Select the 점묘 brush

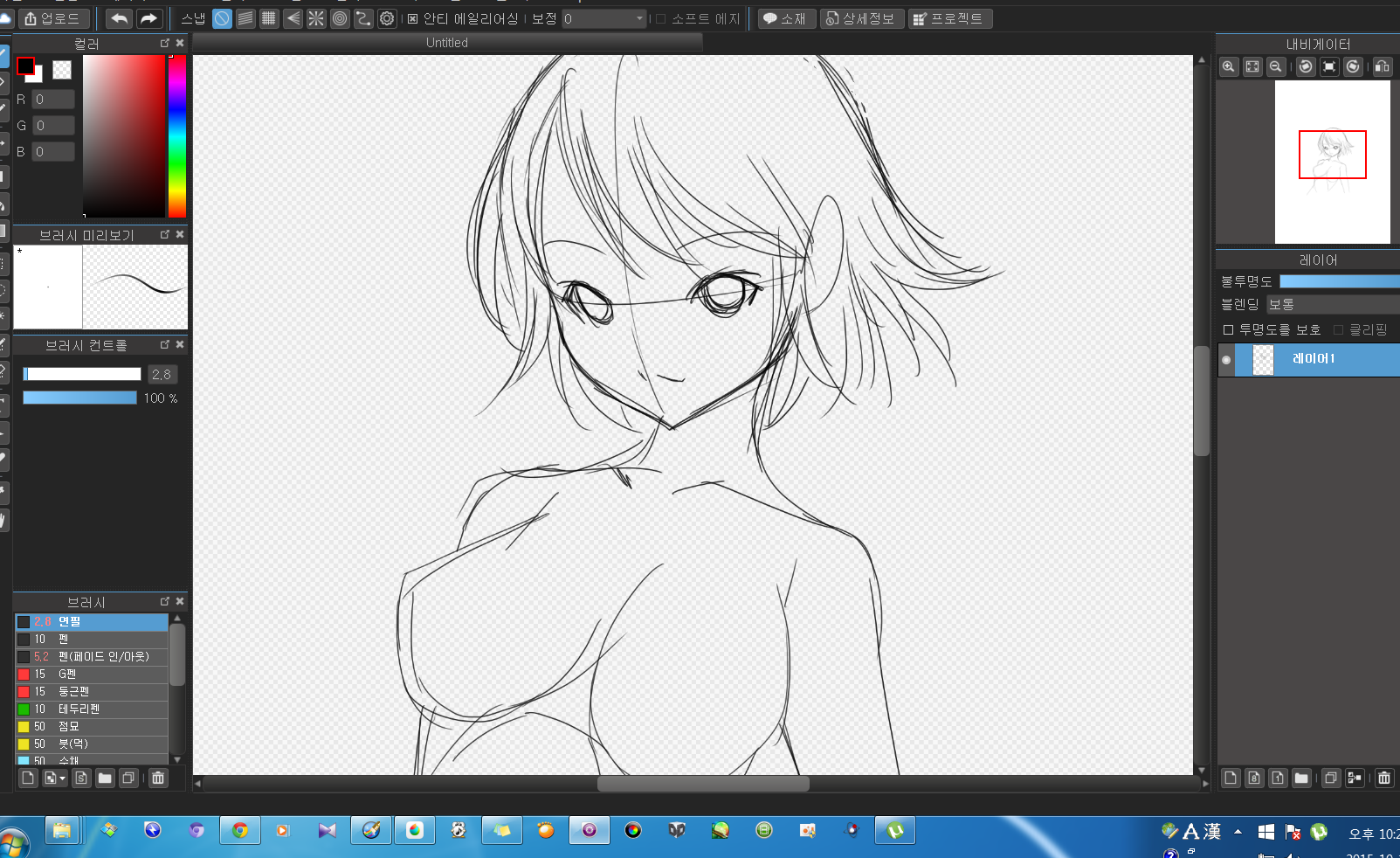(92, 727)
